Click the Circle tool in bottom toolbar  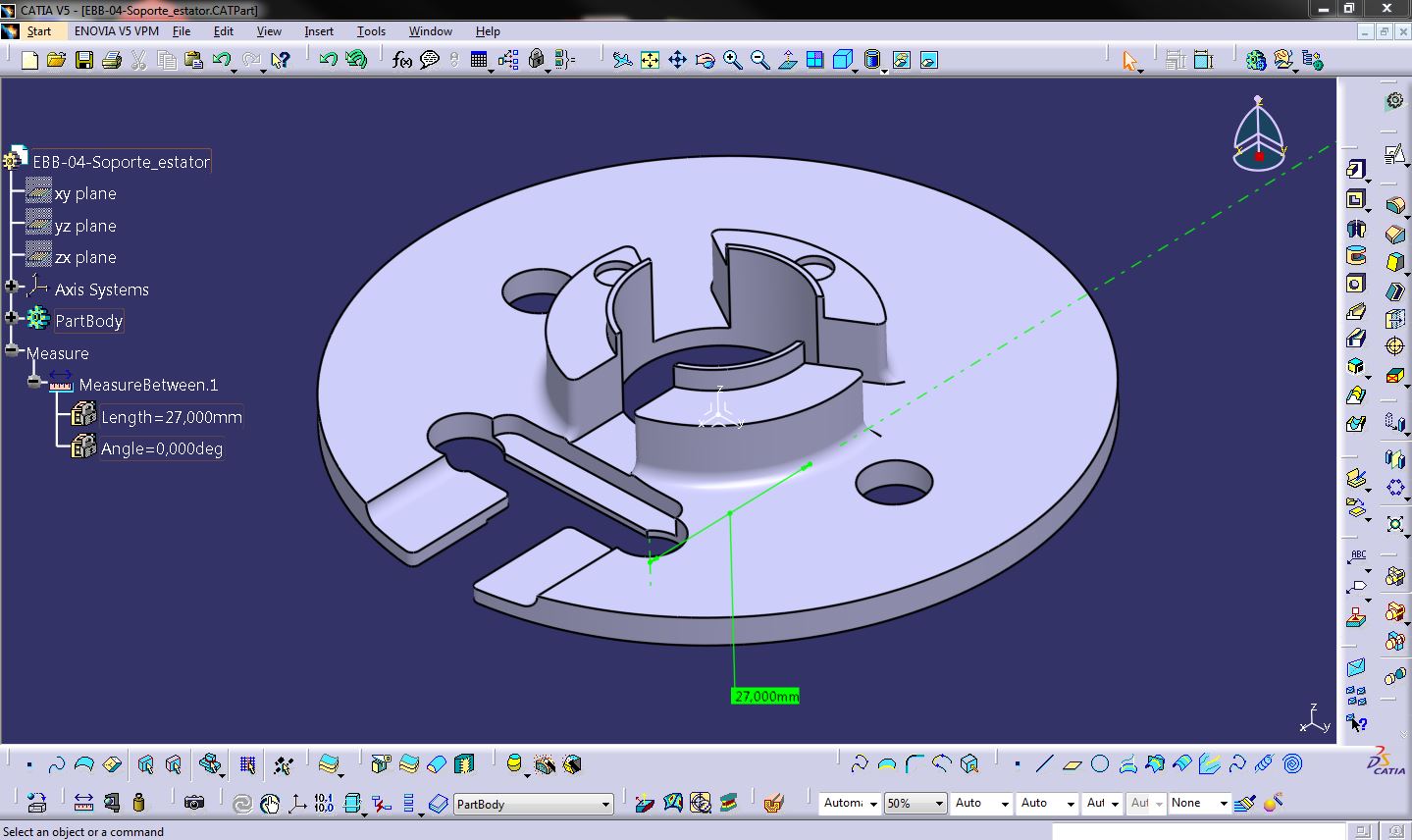[x=1100, y=763]
